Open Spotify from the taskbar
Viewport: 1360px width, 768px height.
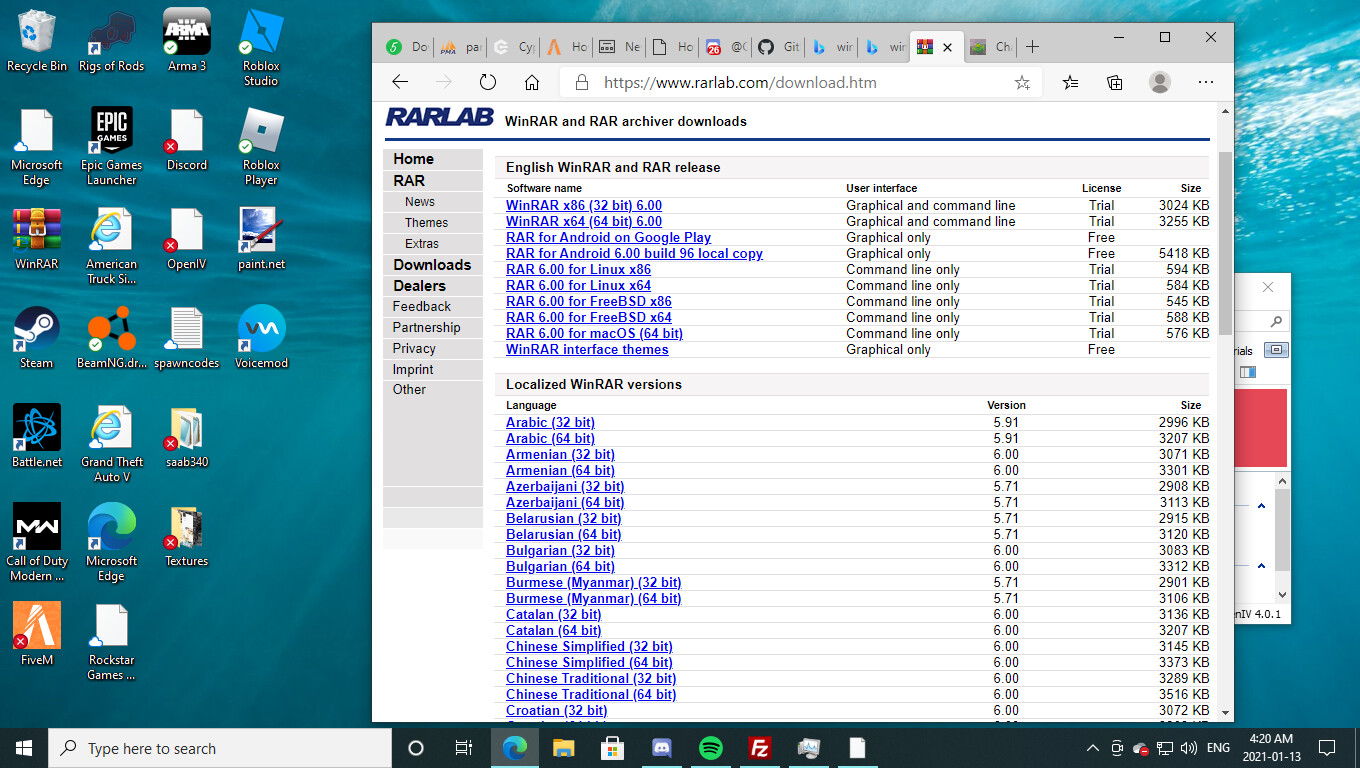711,748
